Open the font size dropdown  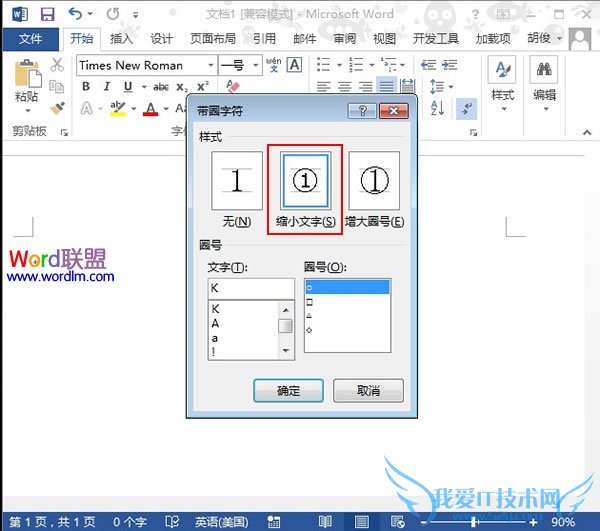click(x=255, y=65)
